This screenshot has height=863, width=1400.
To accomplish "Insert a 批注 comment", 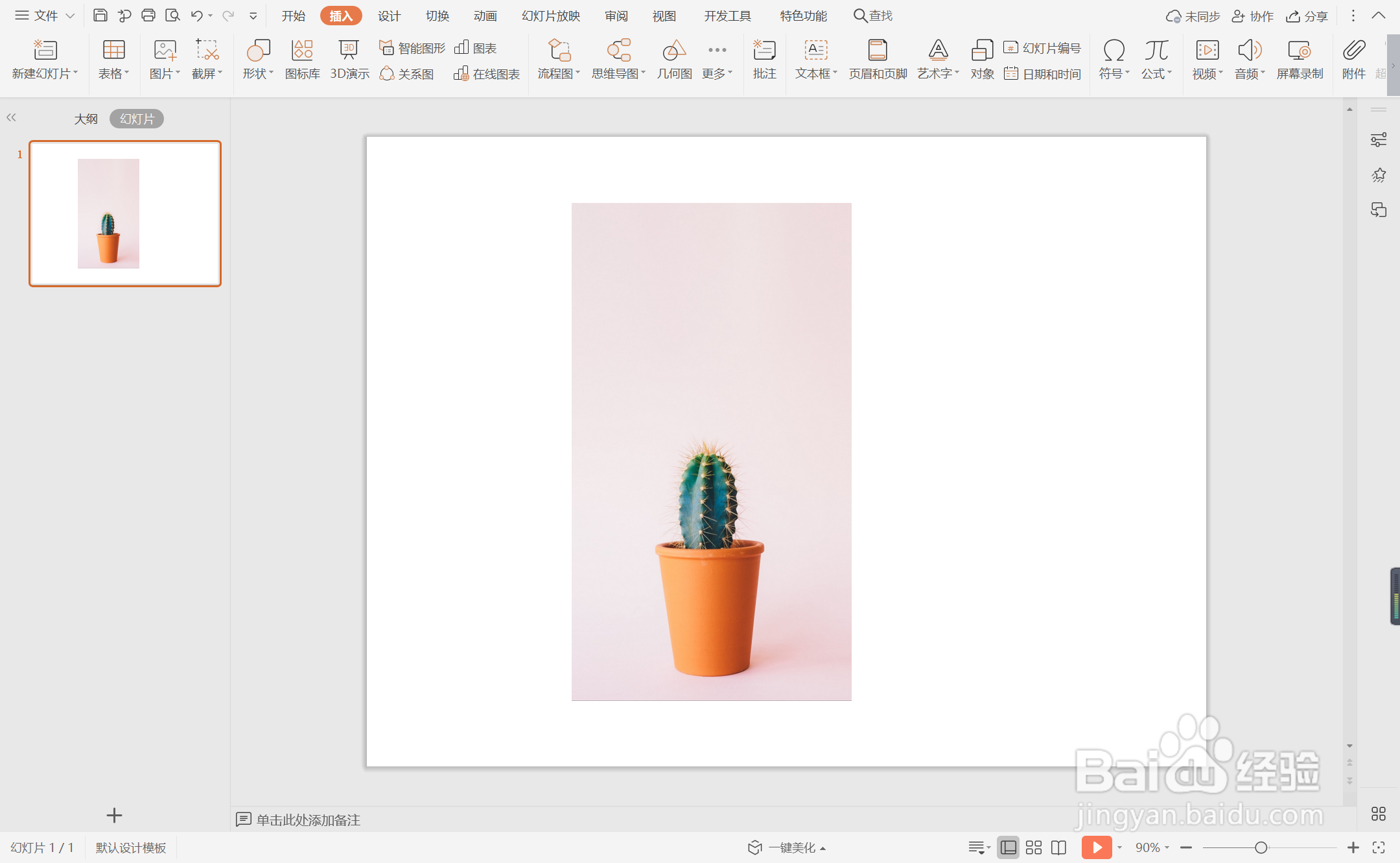I will (x=764, y=58).
